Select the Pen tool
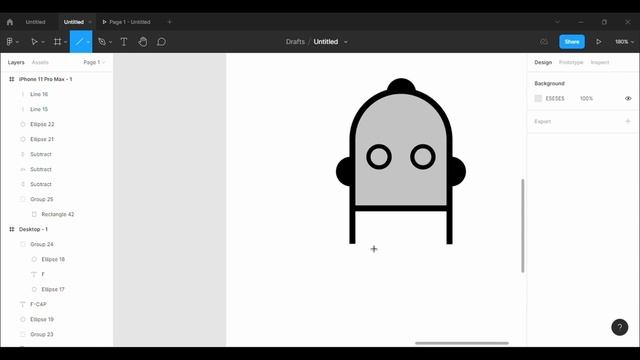Screen dimensions: 640x360 pos(102,42)
